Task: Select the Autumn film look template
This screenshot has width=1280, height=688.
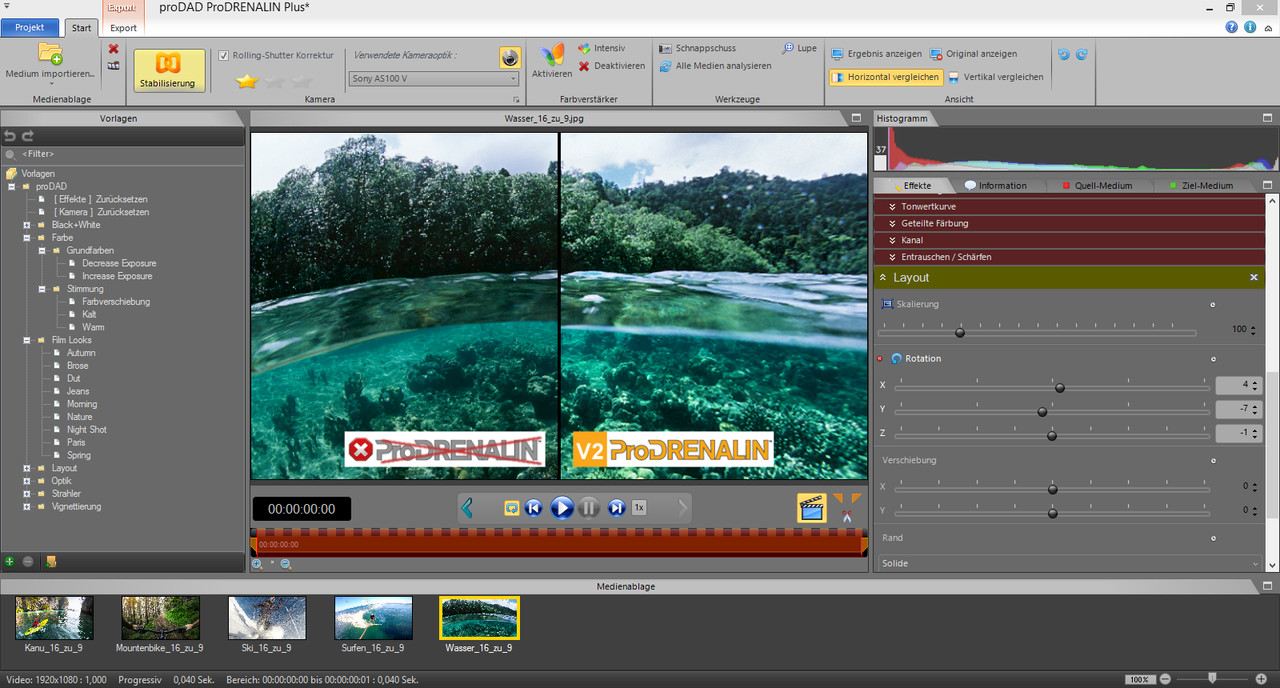Action: 81,353
